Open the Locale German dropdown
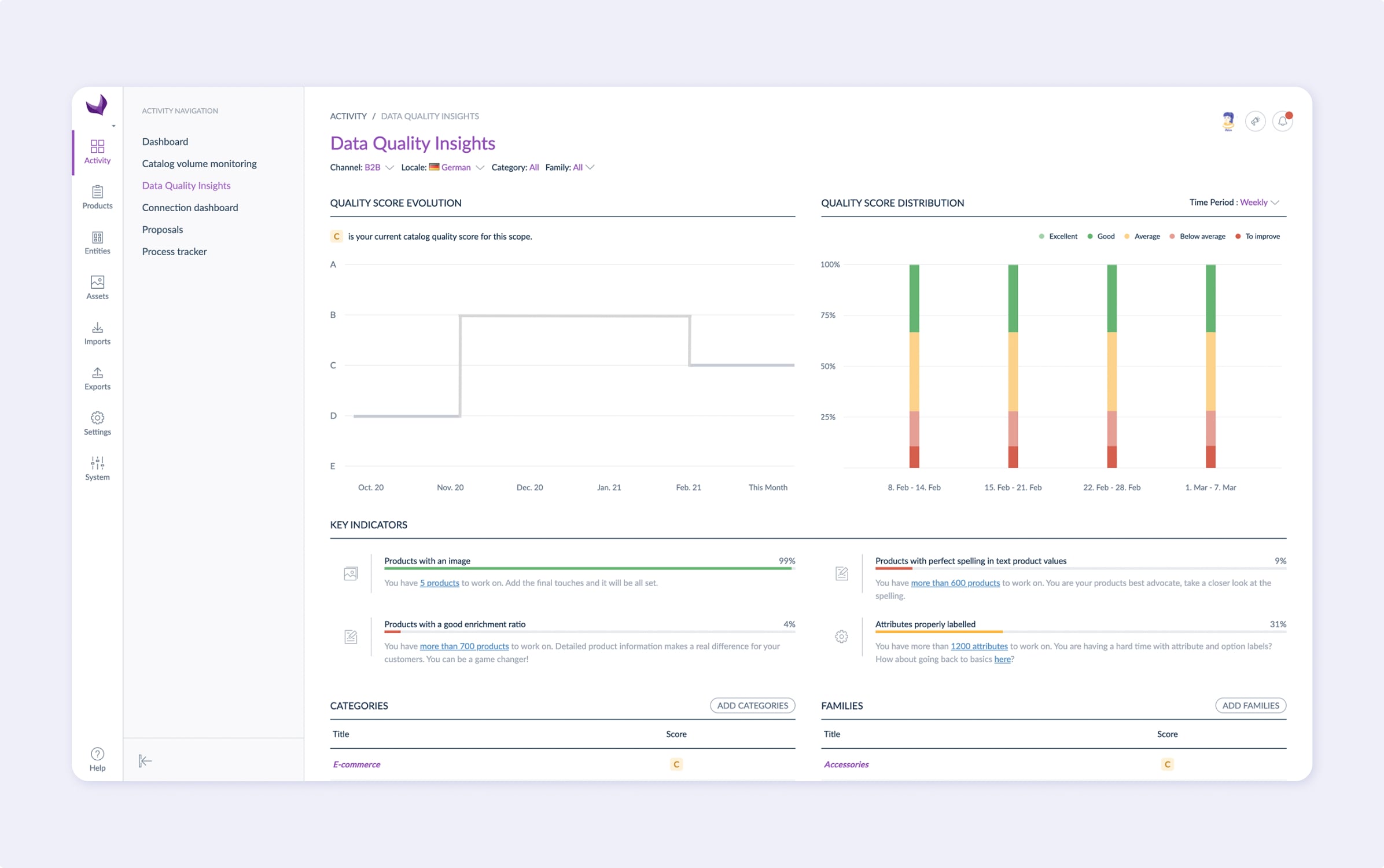 [455, 167]
